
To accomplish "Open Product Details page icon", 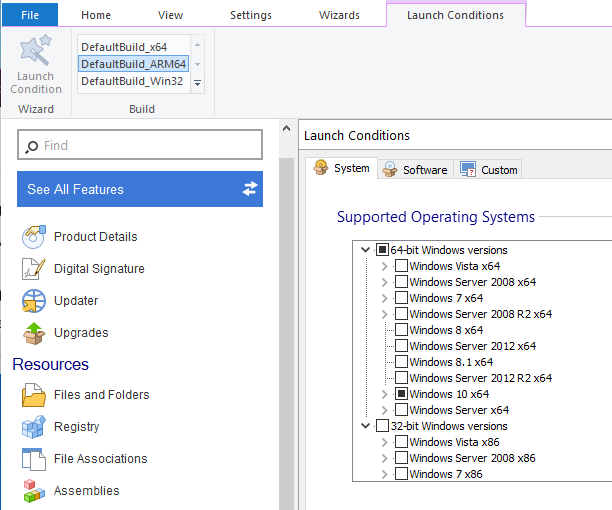I will pyautogui.click(x=34, y=237).
